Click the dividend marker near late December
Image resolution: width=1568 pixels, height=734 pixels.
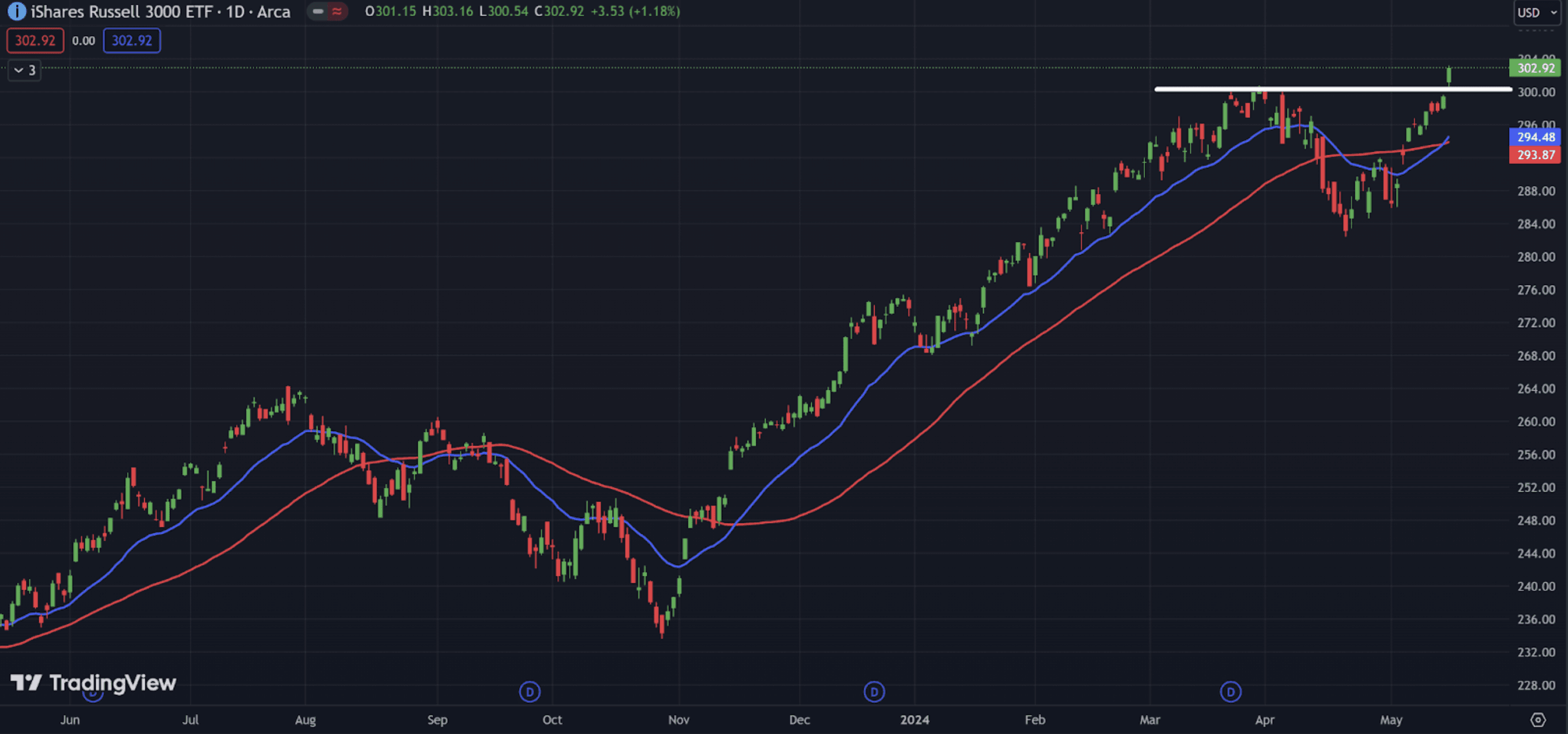874,691
